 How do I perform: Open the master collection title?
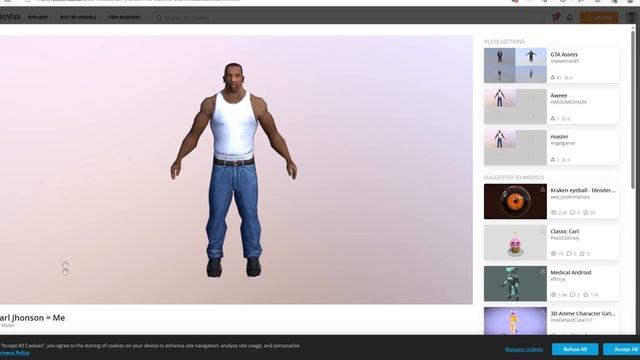(x=559, y=137)
